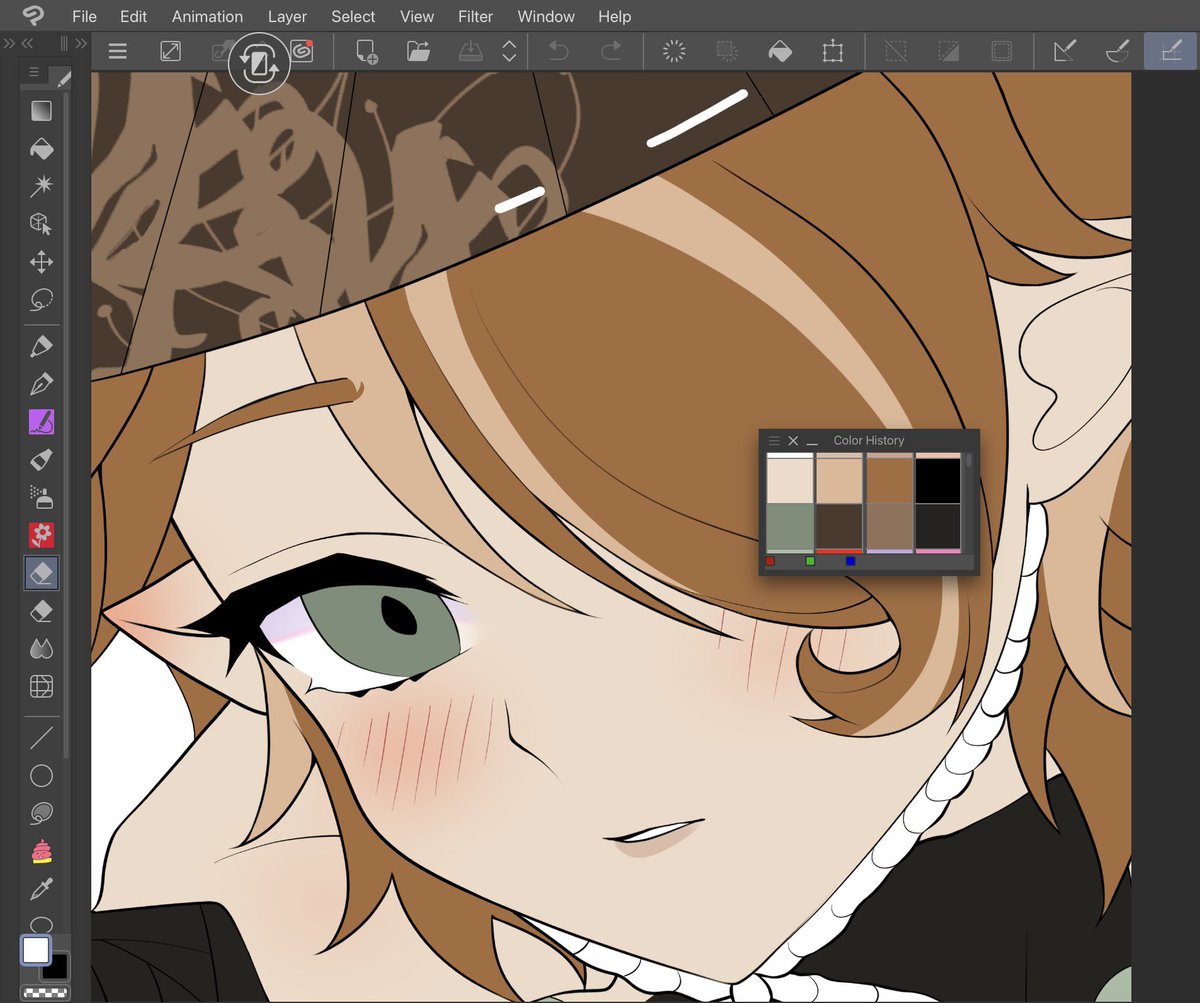The image size is (1200, 1003).
Task: Pick black swatch in Color History
Action: click(938, 481)
